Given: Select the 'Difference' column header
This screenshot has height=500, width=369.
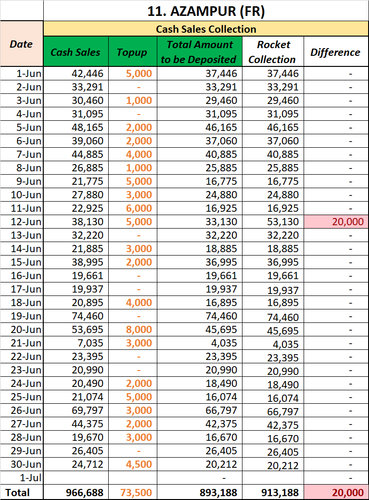Looking at the screenshot, I should (x=336, y=52).
